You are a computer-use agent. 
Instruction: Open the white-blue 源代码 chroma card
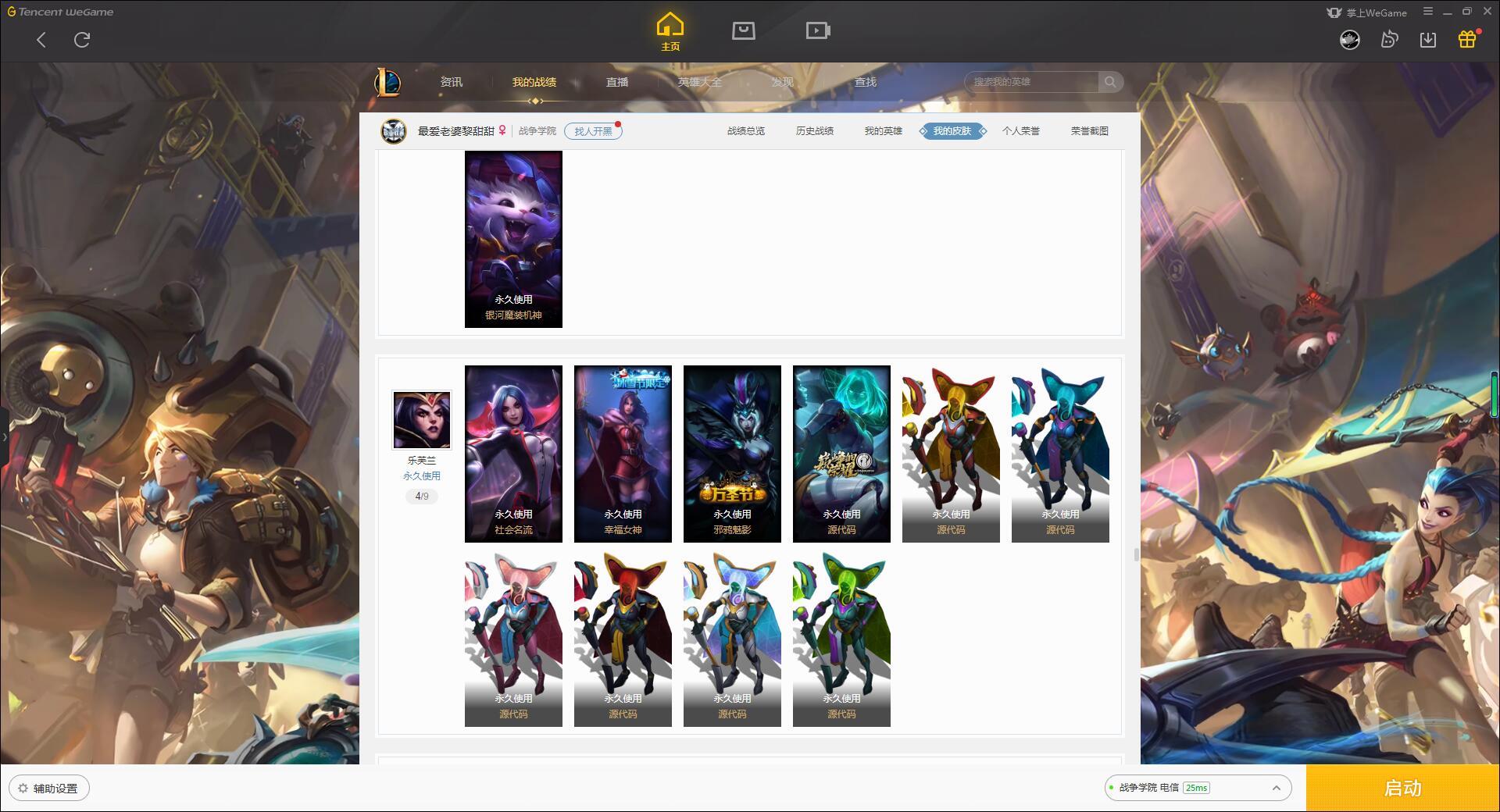732,639
